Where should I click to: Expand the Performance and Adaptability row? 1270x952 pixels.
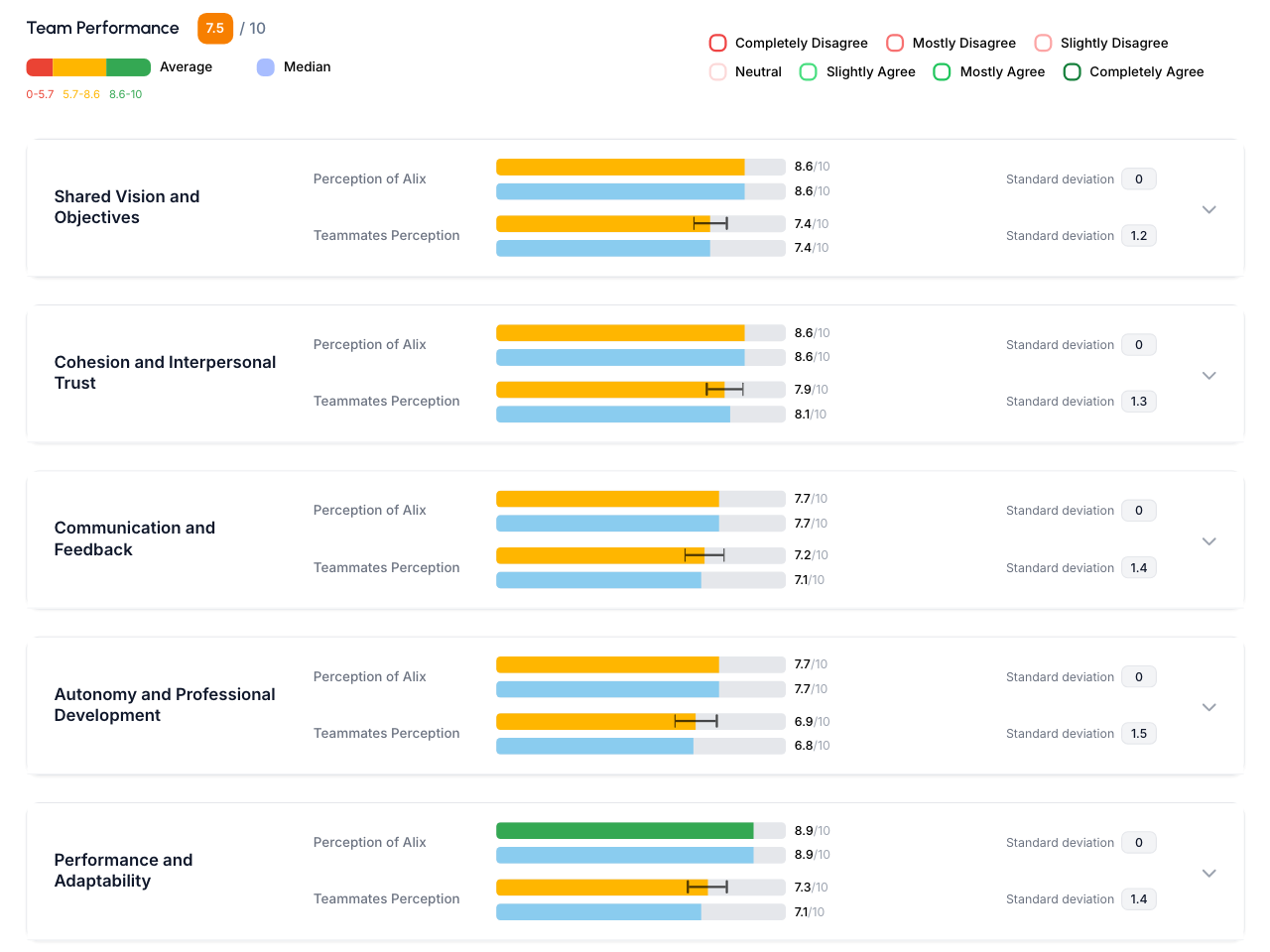(1208, 873)
